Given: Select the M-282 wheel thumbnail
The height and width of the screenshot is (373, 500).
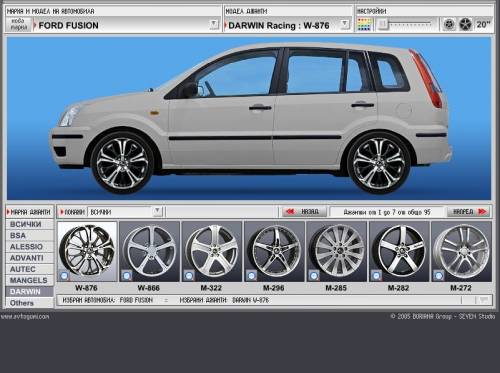Looking at the screenshot, I should click(399, 252).
